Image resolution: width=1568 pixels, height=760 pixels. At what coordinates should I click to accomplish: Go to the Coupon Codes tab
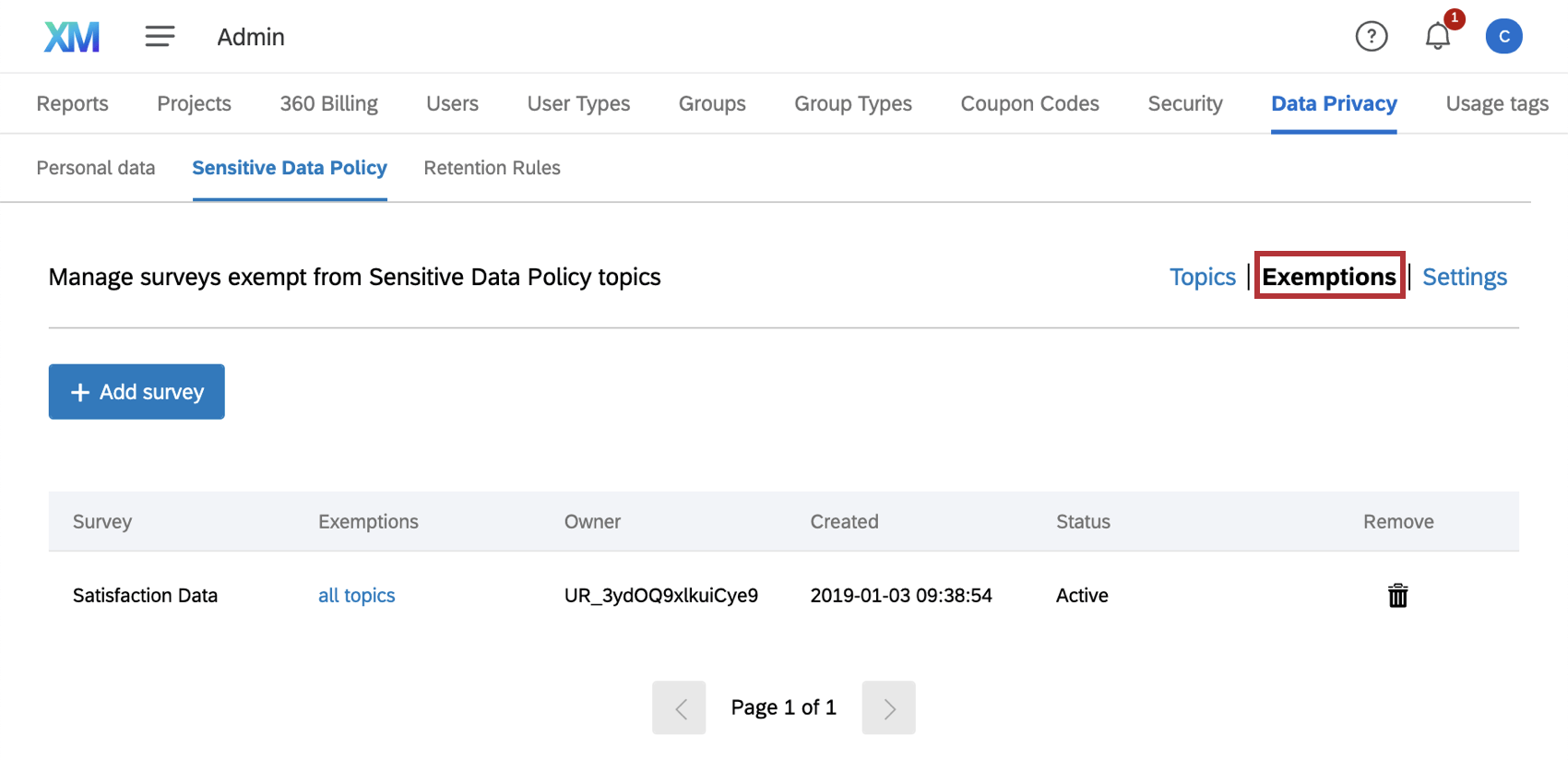pyautogui.click(x=1029, y=103)
